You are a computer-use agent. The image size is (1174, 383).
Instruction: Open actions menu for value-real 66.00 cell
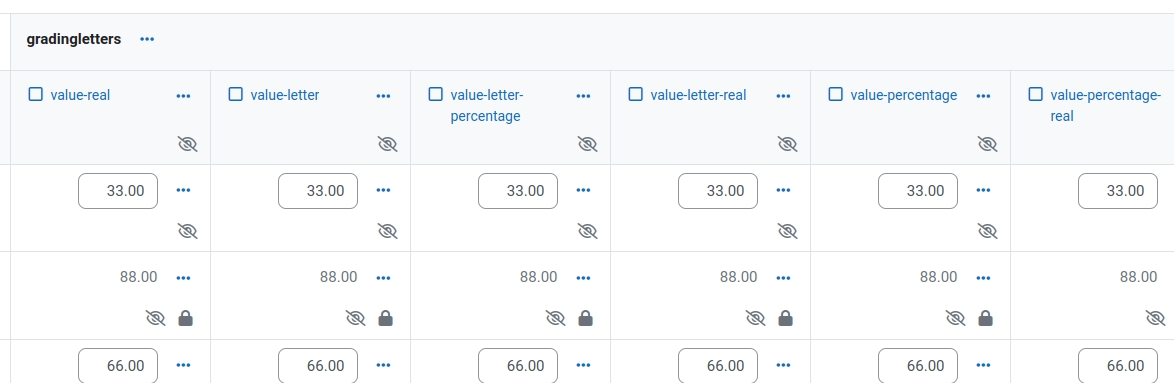183,365
